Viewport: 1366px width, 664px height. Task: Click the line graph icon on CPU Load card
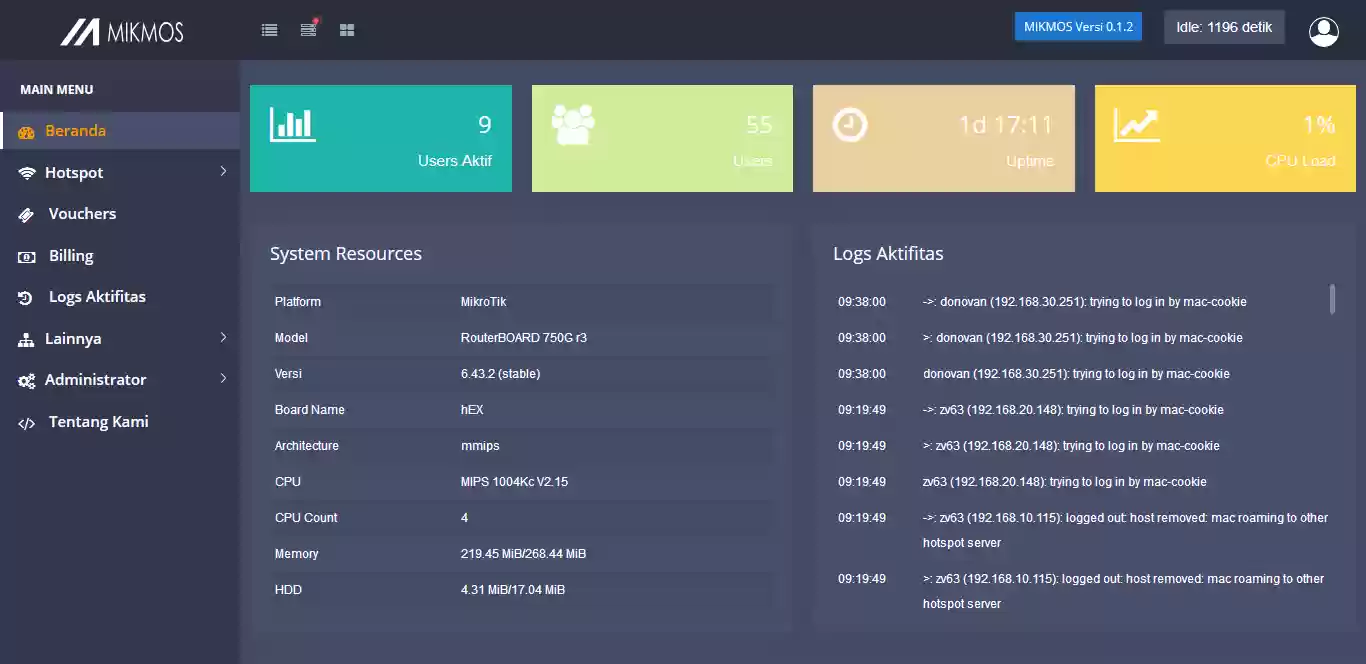tap(1137, 125)
